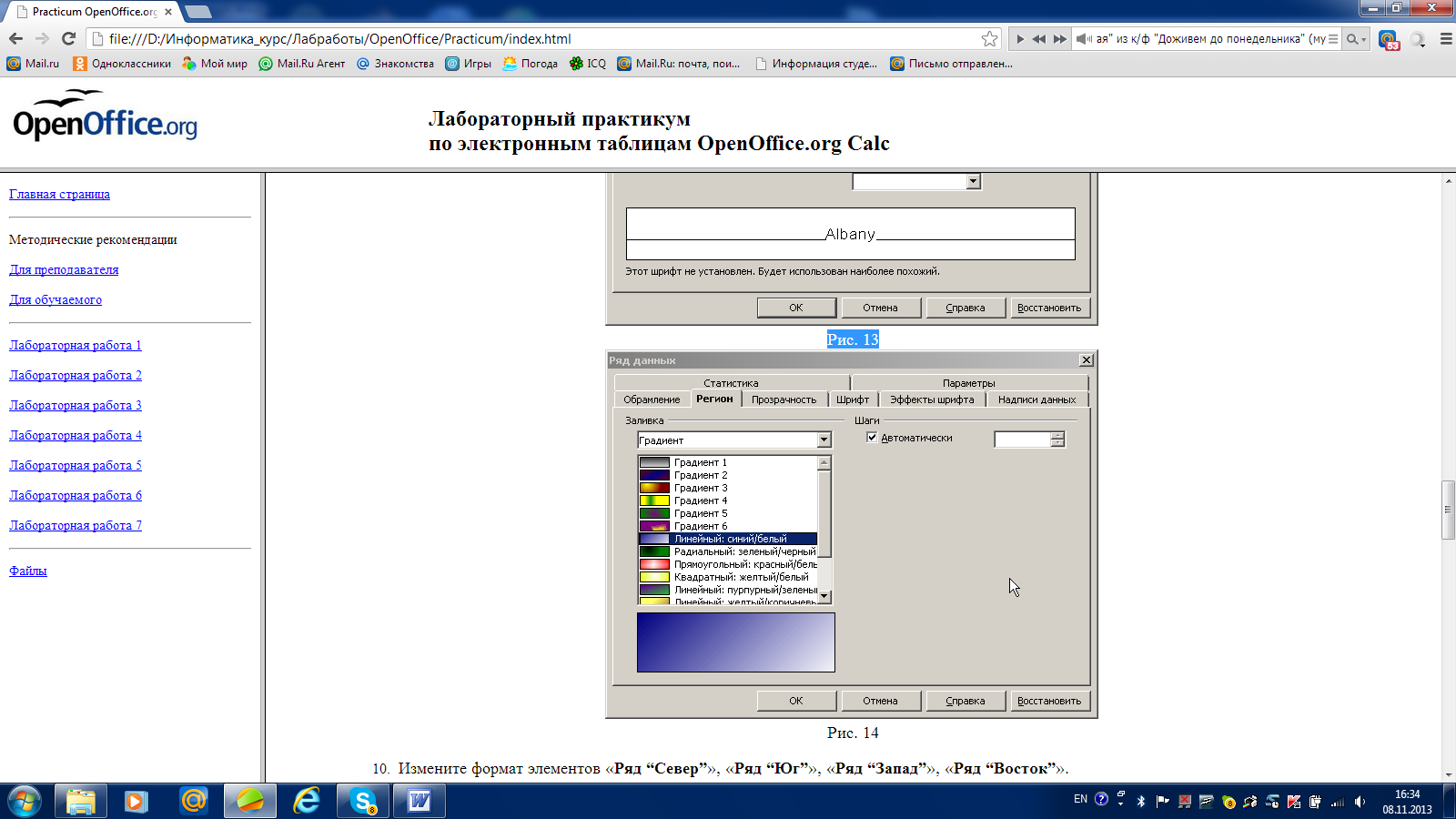Open Лабораторная работа 2
The height and width of the screenshot is (819, 1456).
(76, 375)
